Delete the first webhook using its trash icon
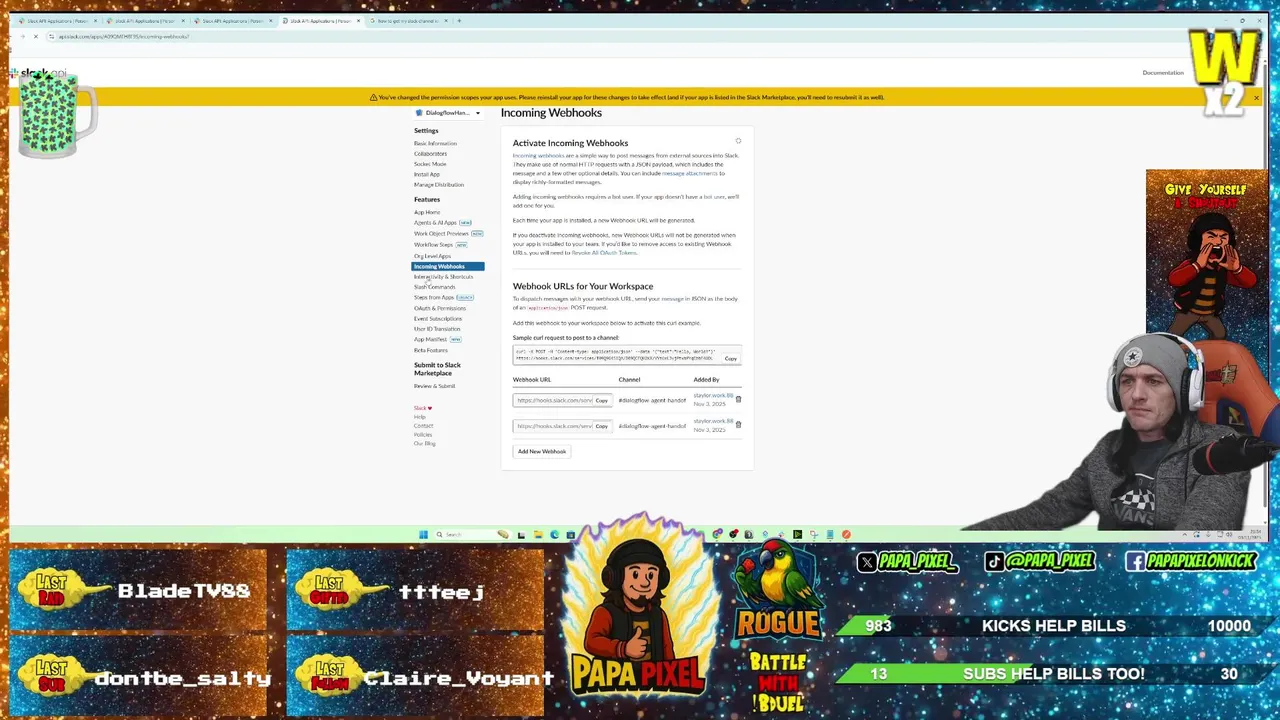The height and width of the screenshot is (720, 1280). [x=738, y=399]
